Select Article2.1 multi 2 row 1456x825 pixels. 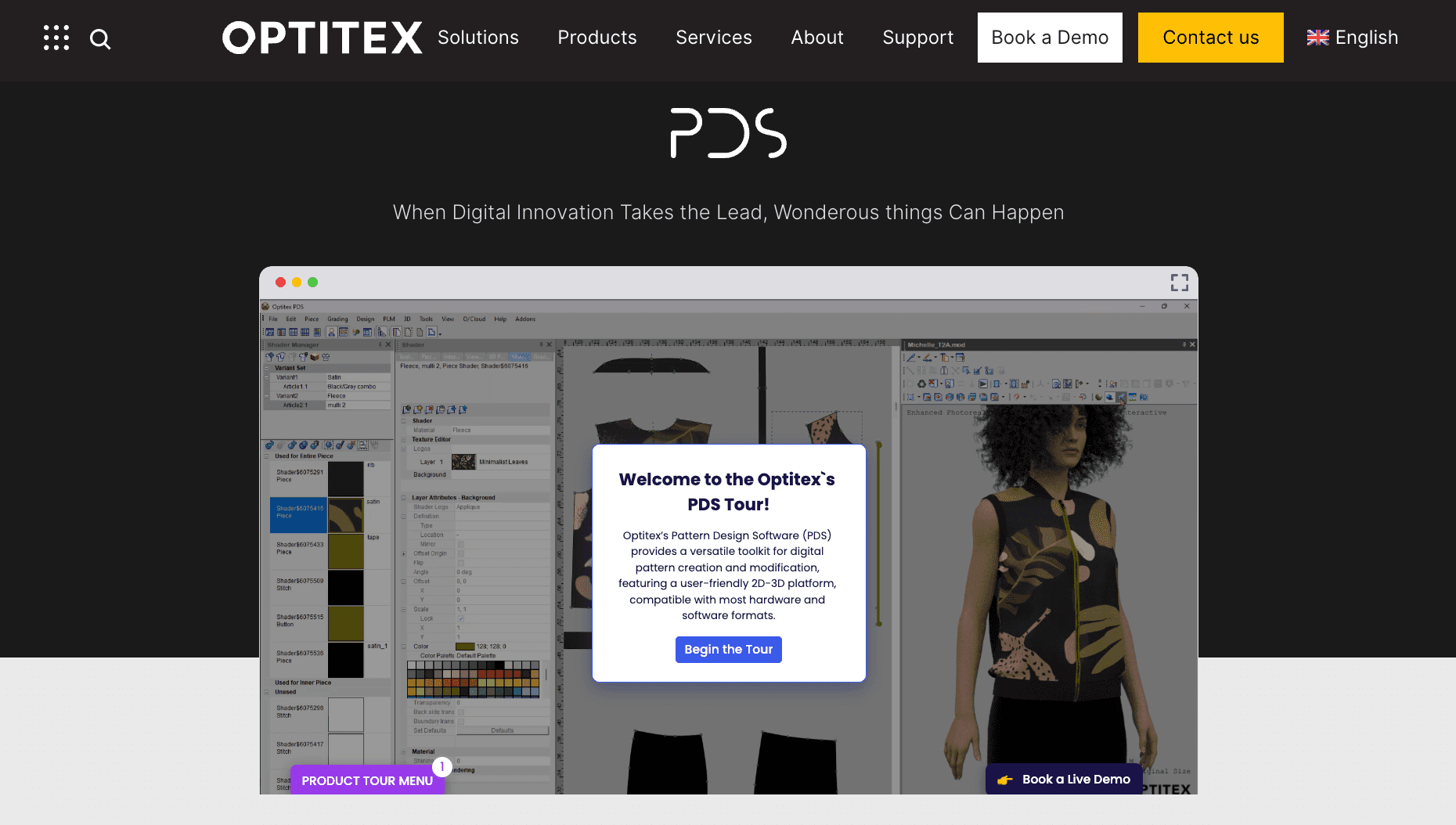(329, 405)
